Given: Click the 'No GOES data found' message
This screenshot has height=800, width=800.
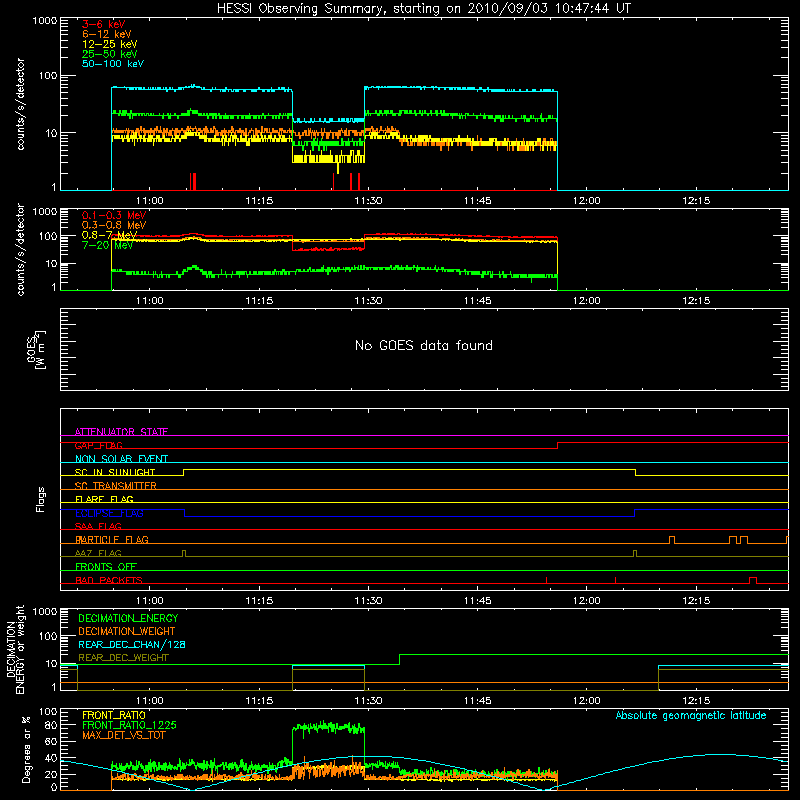Looking at the screenshot, I should click(x=423, y=345).
